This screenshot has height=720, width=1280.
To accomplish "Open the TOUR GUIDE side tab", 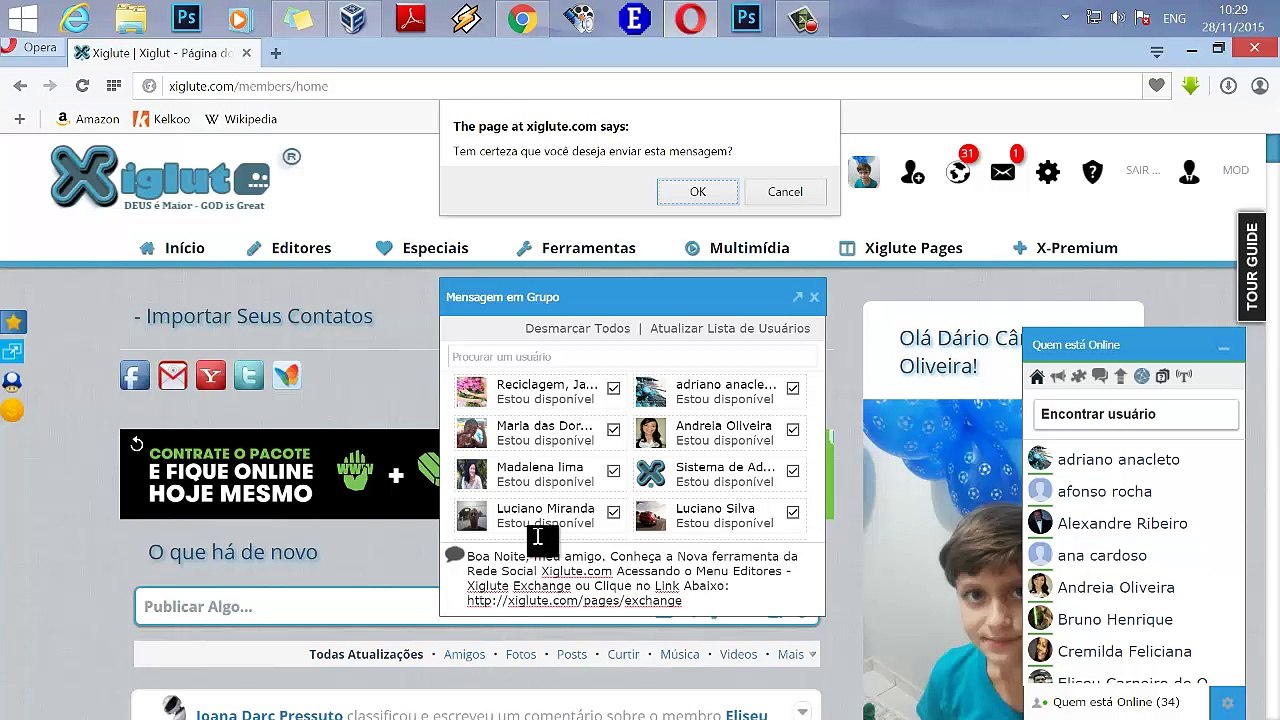I will [1252, 266].
